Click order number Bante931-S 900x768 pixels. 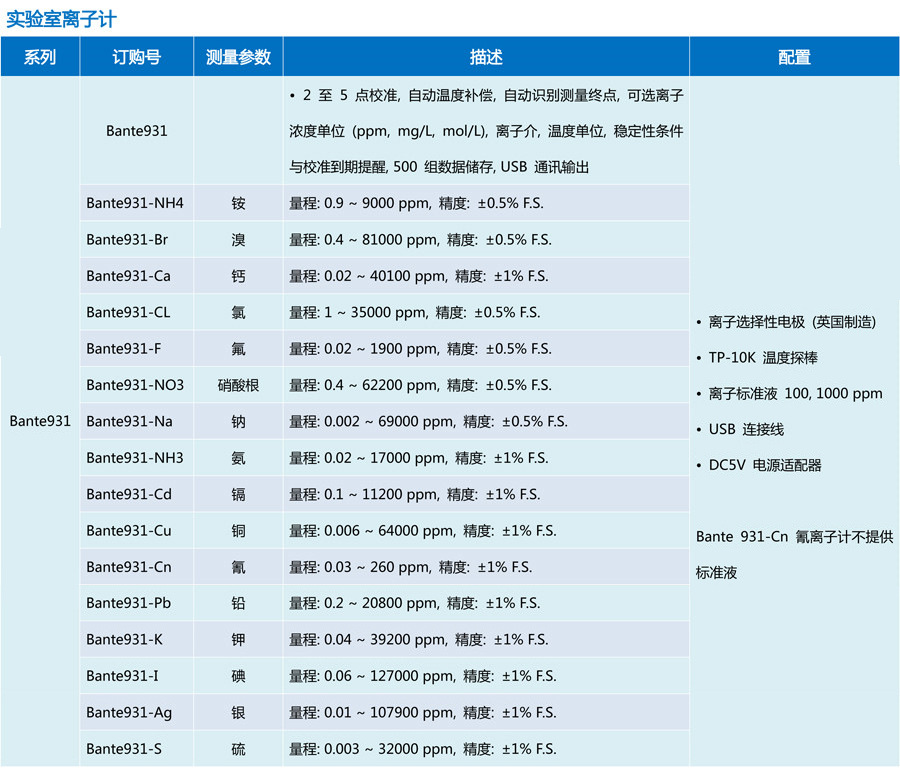(x=124, y=748)
